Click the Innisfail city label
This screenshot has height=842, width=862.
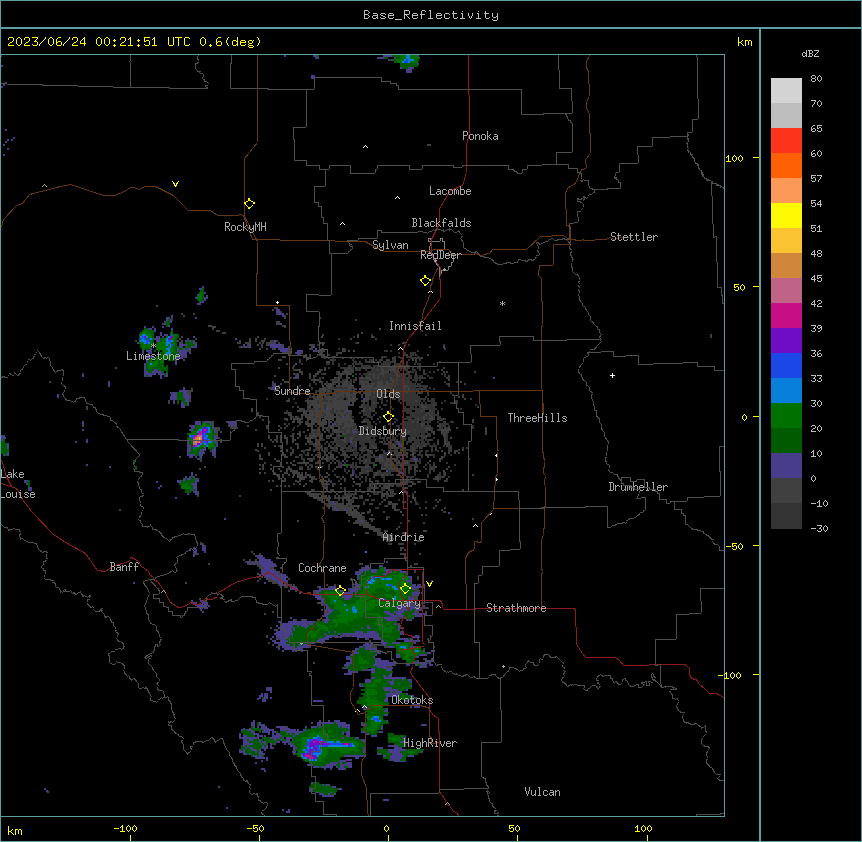coord(415,326)
